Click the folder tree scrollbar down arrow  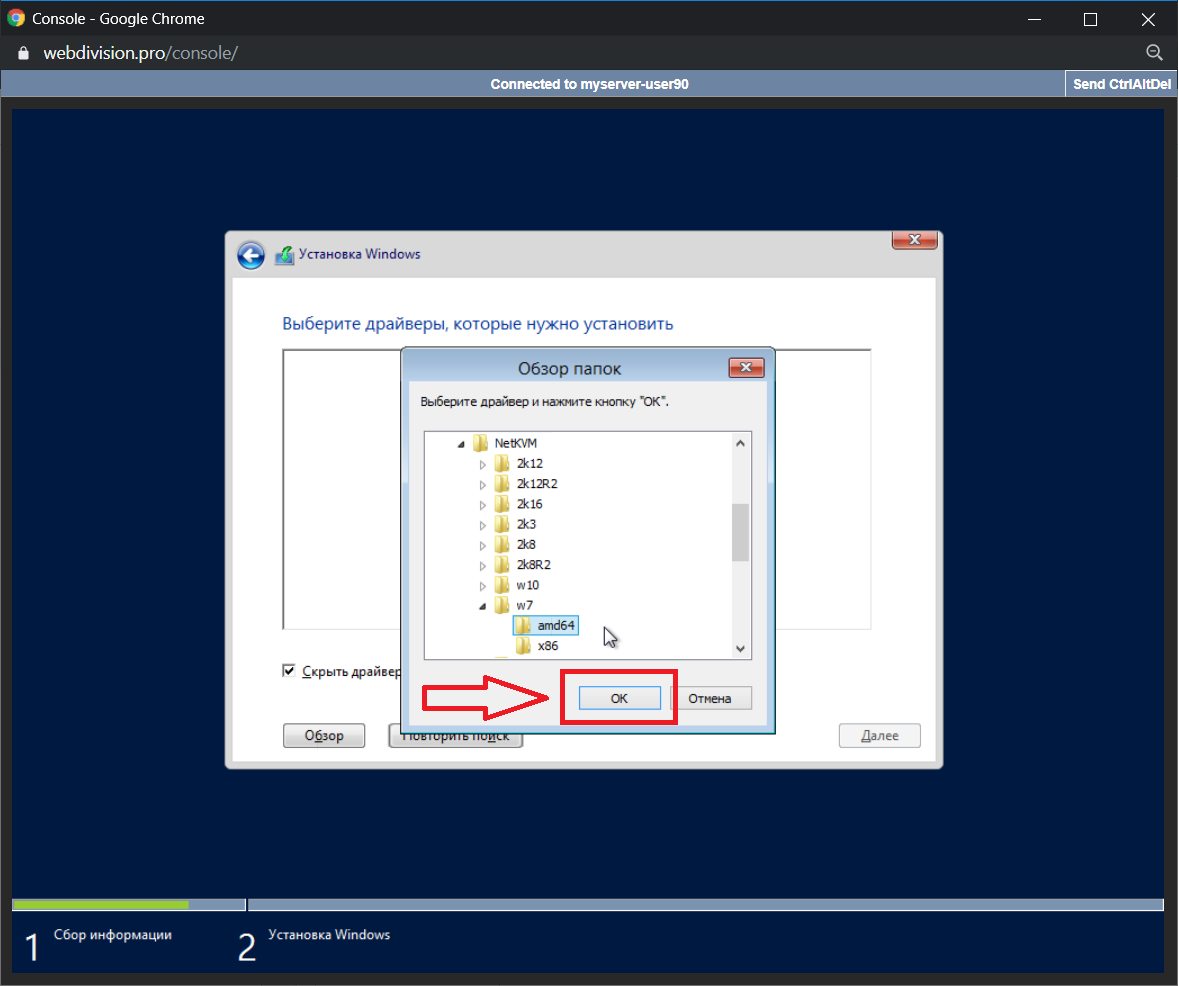pyautogui.click(x=740, y=649)
